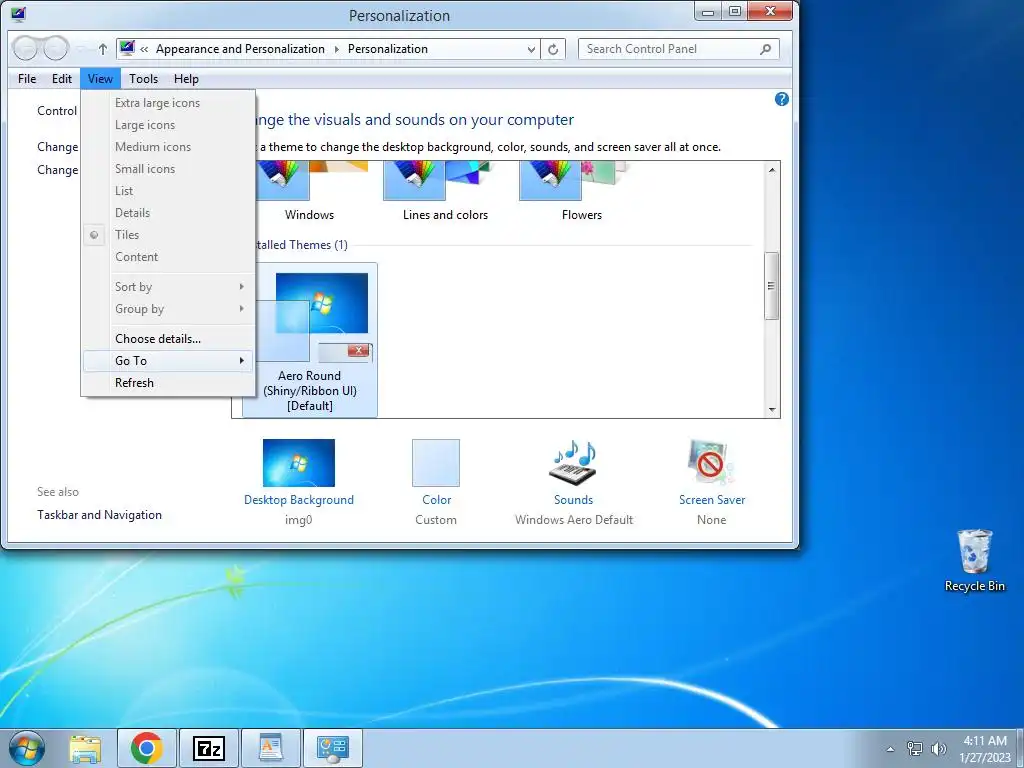Viewport: 1024px width, 768px height.
Task: Open the Screen Saver icon
Action: point(711,462)
